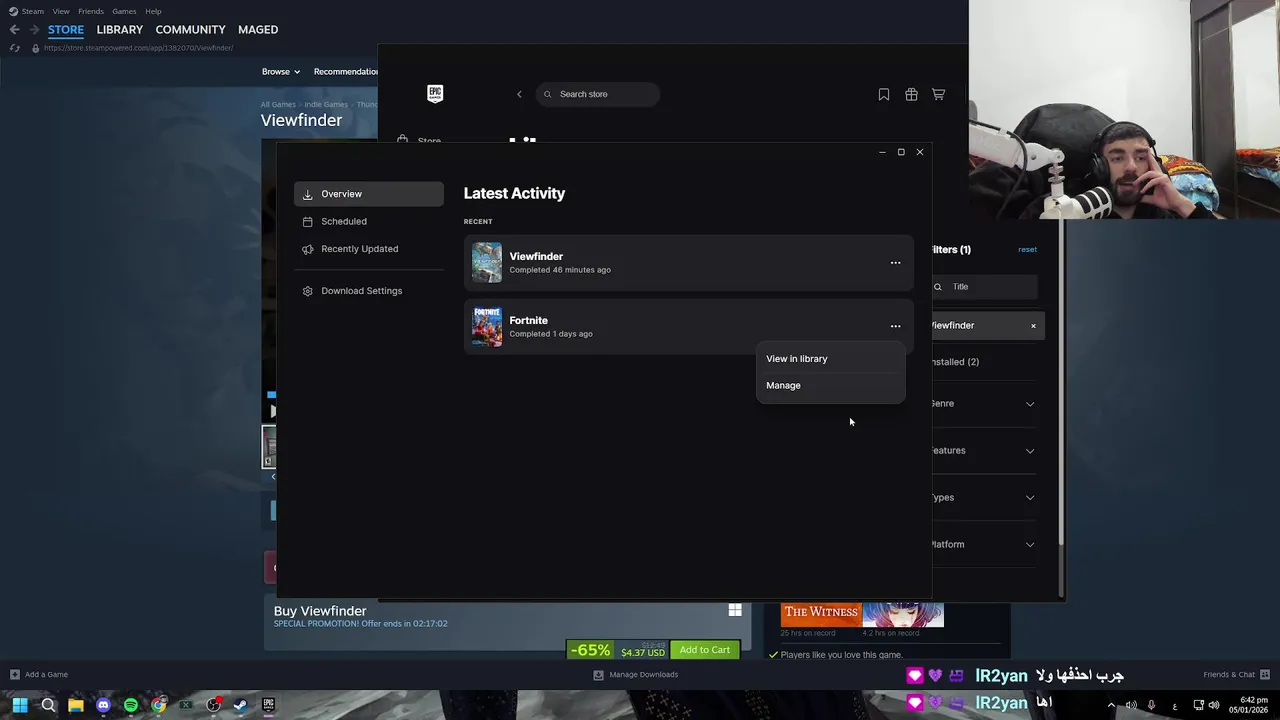Screen dimensions: 1280x720
Task: Open the Steam Friends menu
Action: pyautogui.click(x=91, y=11)
